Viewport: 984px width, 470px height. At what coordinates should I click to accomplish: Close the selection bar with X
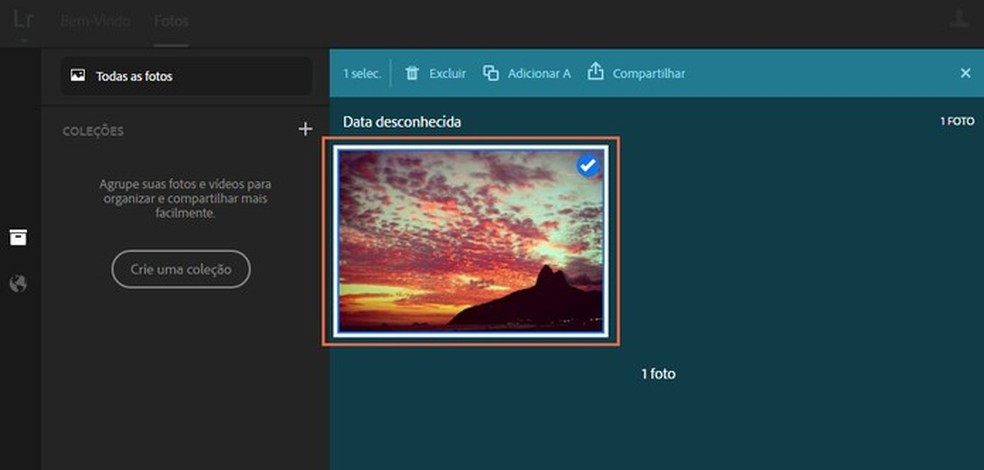966,73
